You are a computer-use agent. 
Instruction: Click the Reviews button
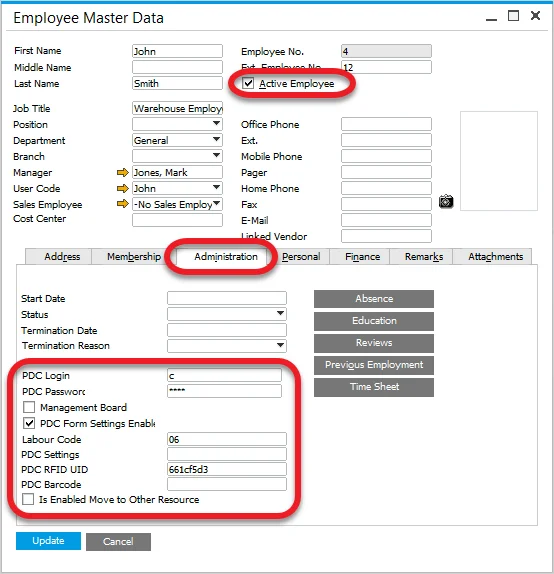click(x=374, y=343)
